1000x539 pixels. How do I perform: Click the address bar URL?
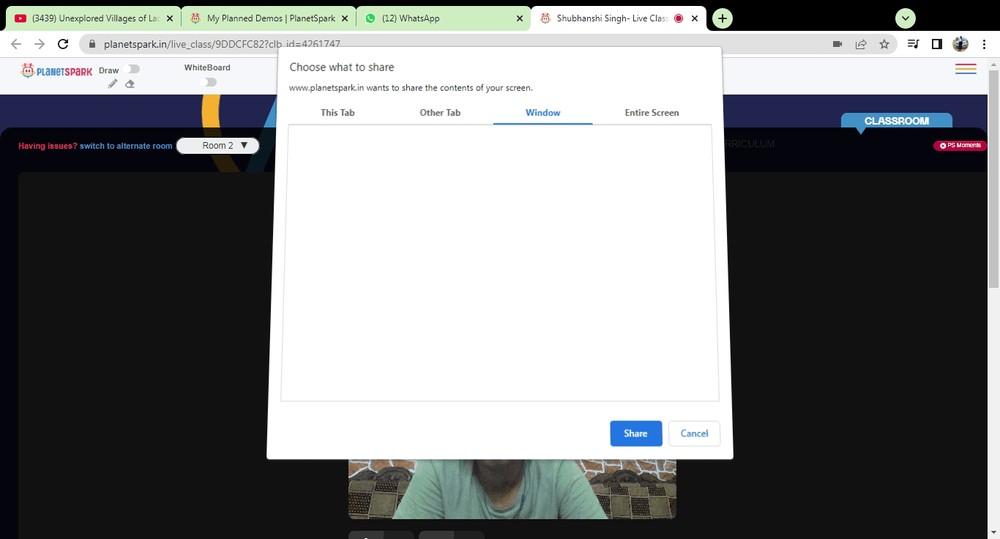point(222,44)
